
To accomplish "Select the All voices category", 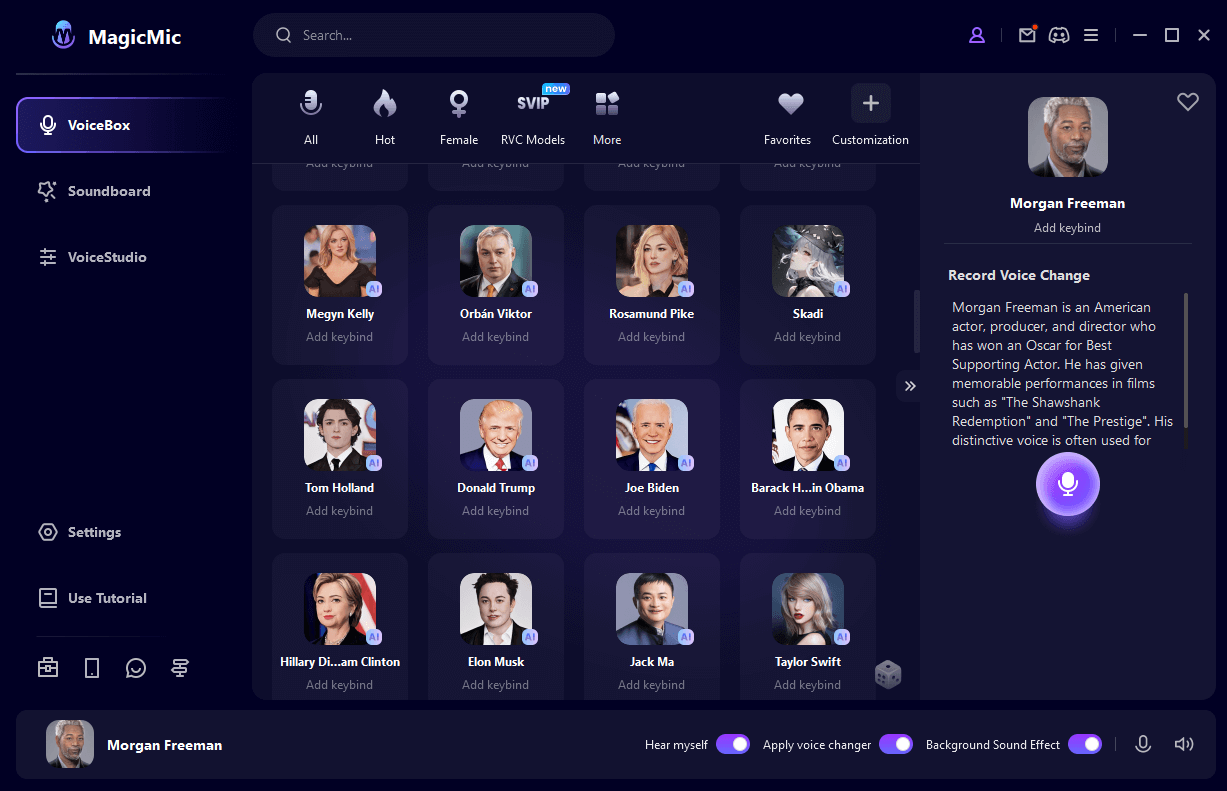I will pyautogui.click(x=311, y=117).
